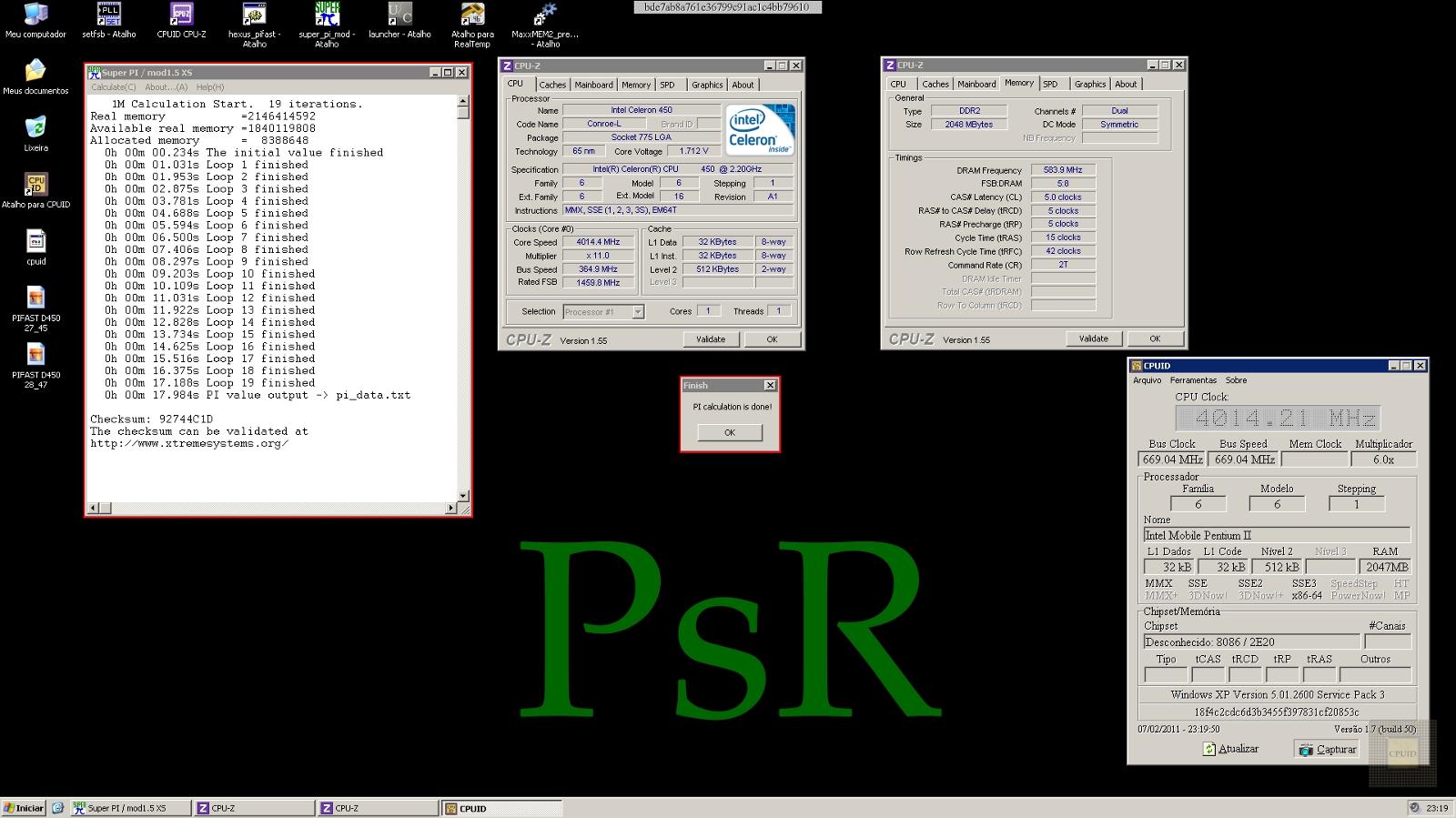Image resolution: width=1456 pixels, height=818 pixels.
Task: Open Meu computador desktop icon
Action: click(x=35, y=15)
